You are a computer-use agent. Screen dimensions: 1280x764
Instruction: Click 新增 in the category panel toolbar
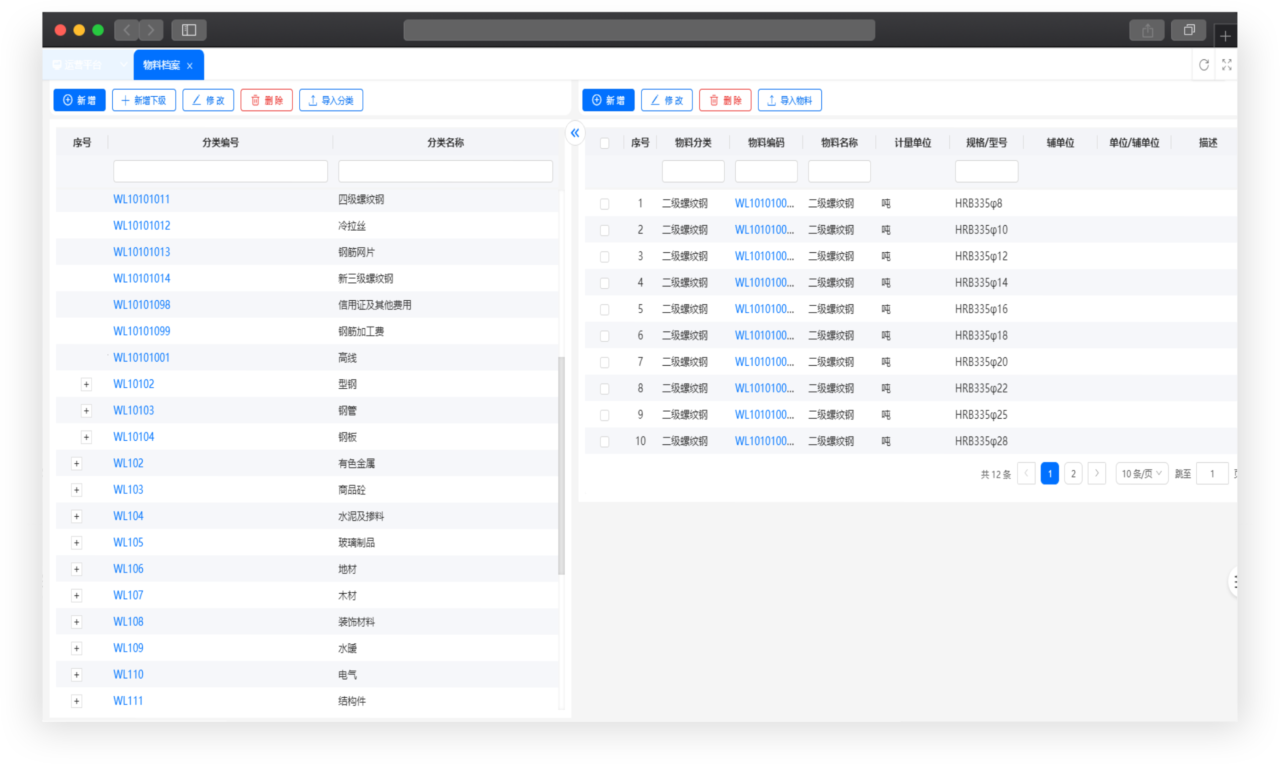[x=79, y=100]
